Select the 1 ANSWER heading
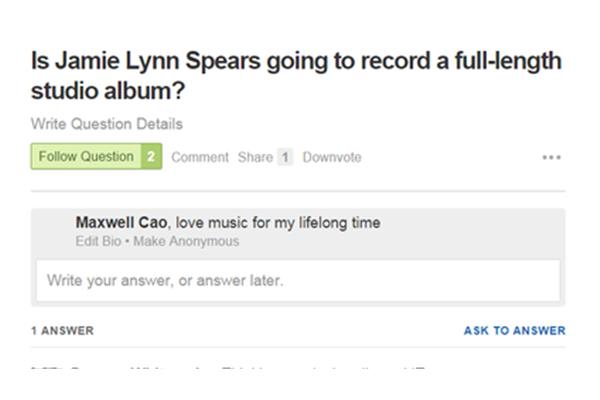This screenshot has height=400, width=600. (x=62, y=330)
